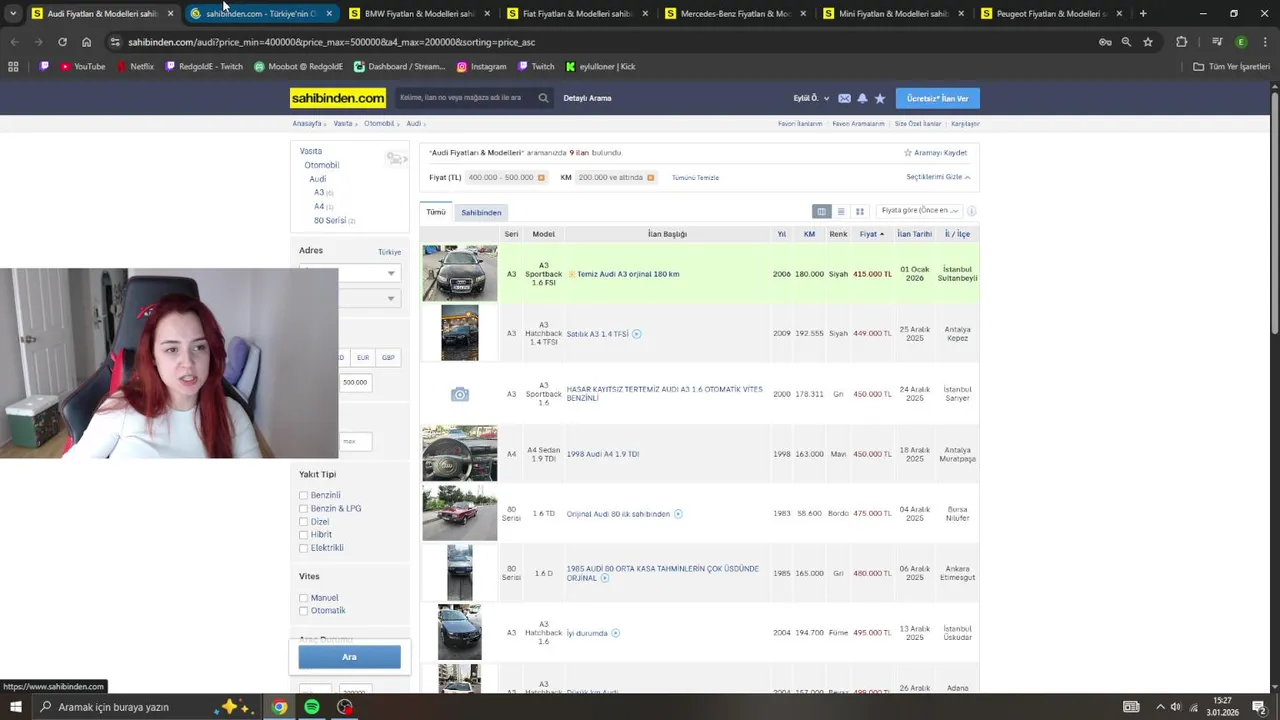This screenshot has width=1280, height=720.
Task: Check the Hibrit fuel type box
Action: point(303,535)
